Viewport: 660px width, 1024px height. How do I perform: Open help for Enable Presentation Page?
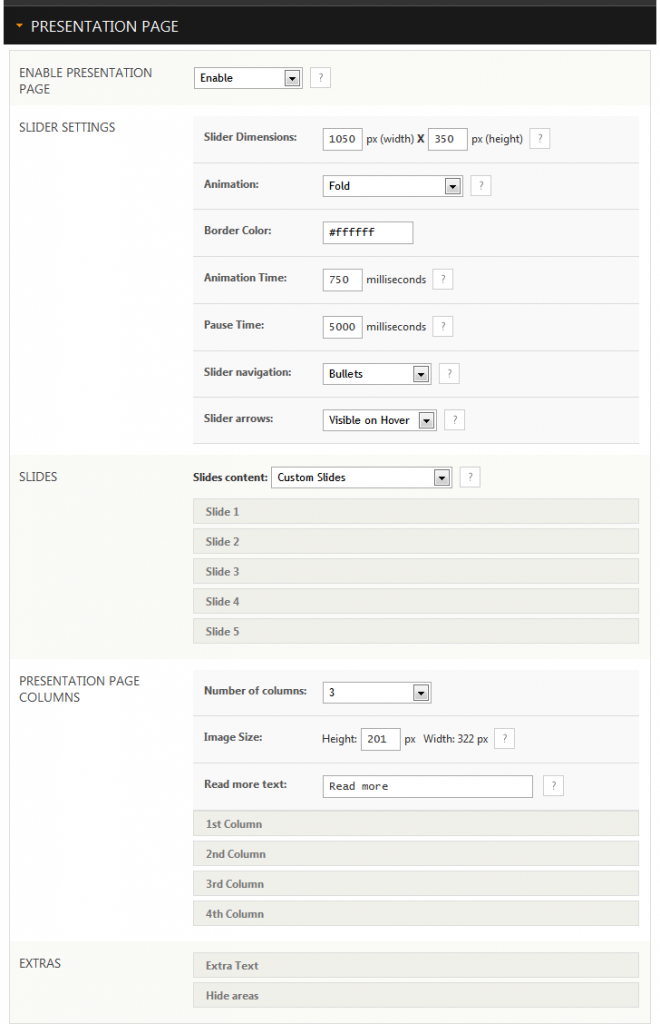(x=320, y=77)
